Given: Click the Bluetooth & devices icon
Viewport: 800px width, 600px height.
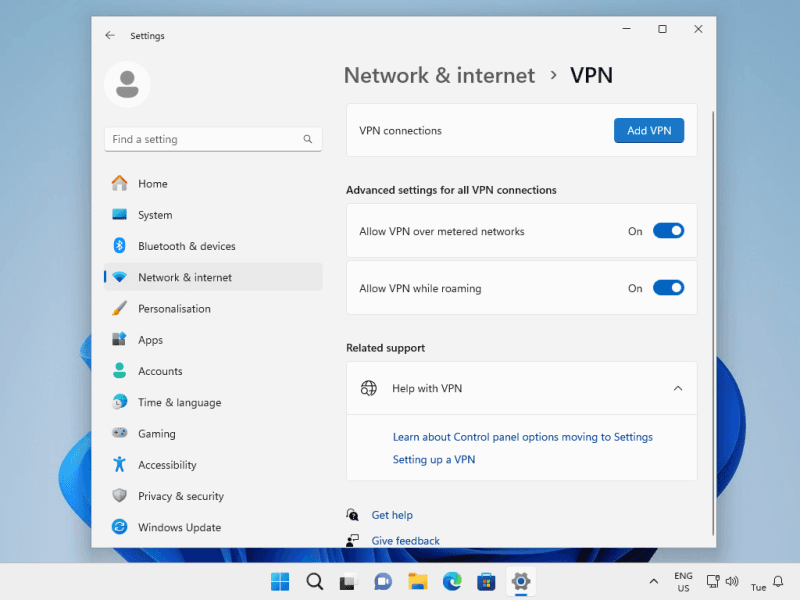Looking at the screenshot, I should pos(119,246).
